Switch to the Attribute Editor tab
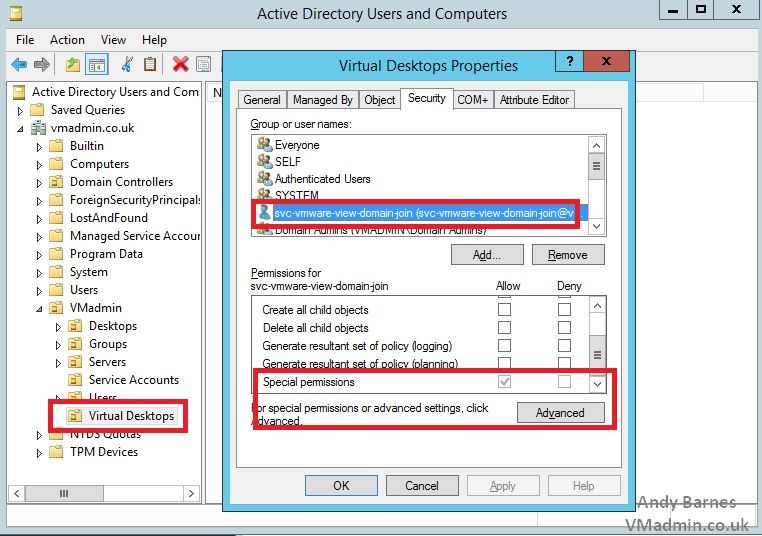The image size is (762, 536). pyautogui.click(x=534, y=100)
